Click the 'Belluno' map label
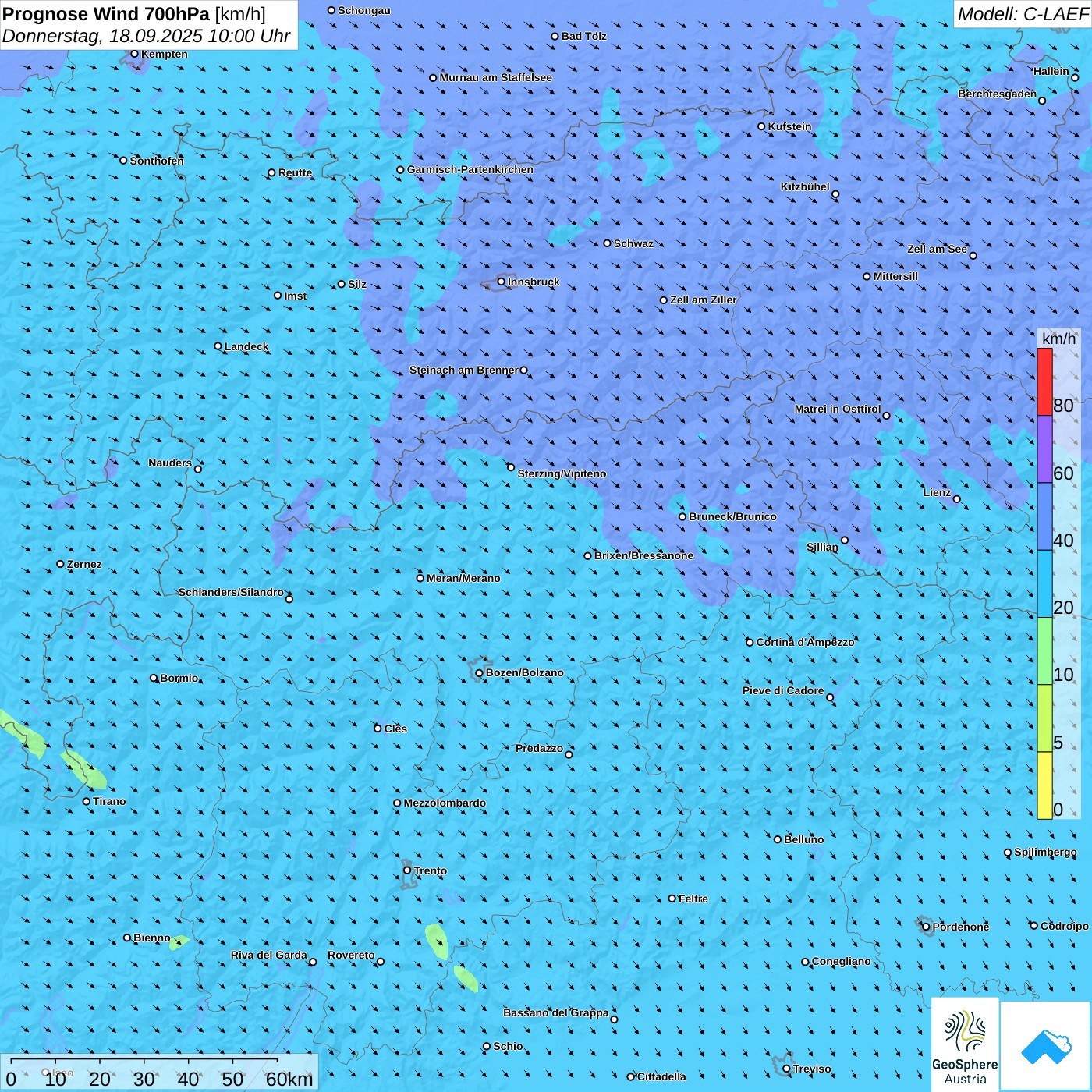Image resolution: width=1092 pixels, height=1092 pixels. click(x=804, y=839)
